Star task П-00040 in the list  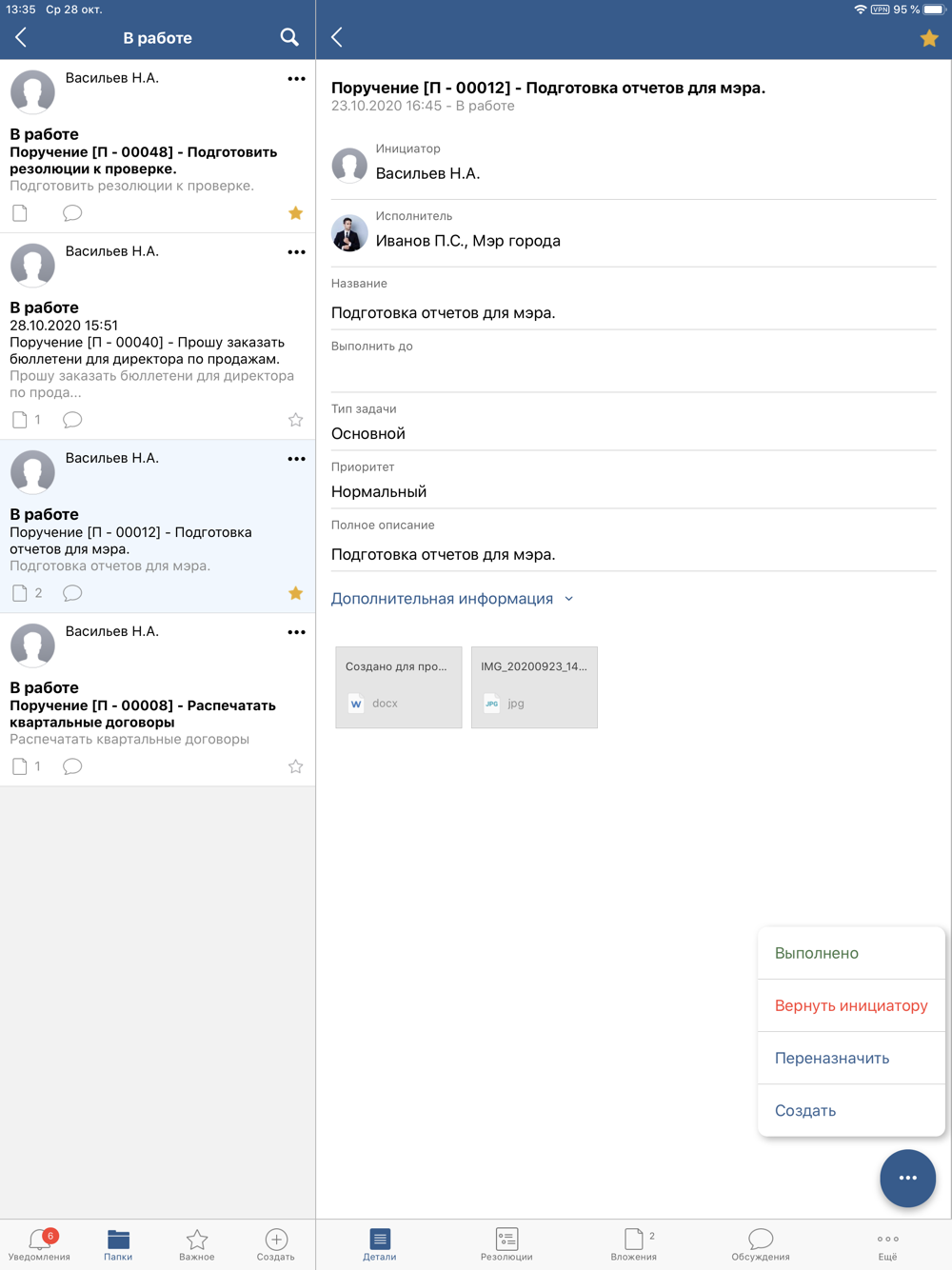pos(295,420)
